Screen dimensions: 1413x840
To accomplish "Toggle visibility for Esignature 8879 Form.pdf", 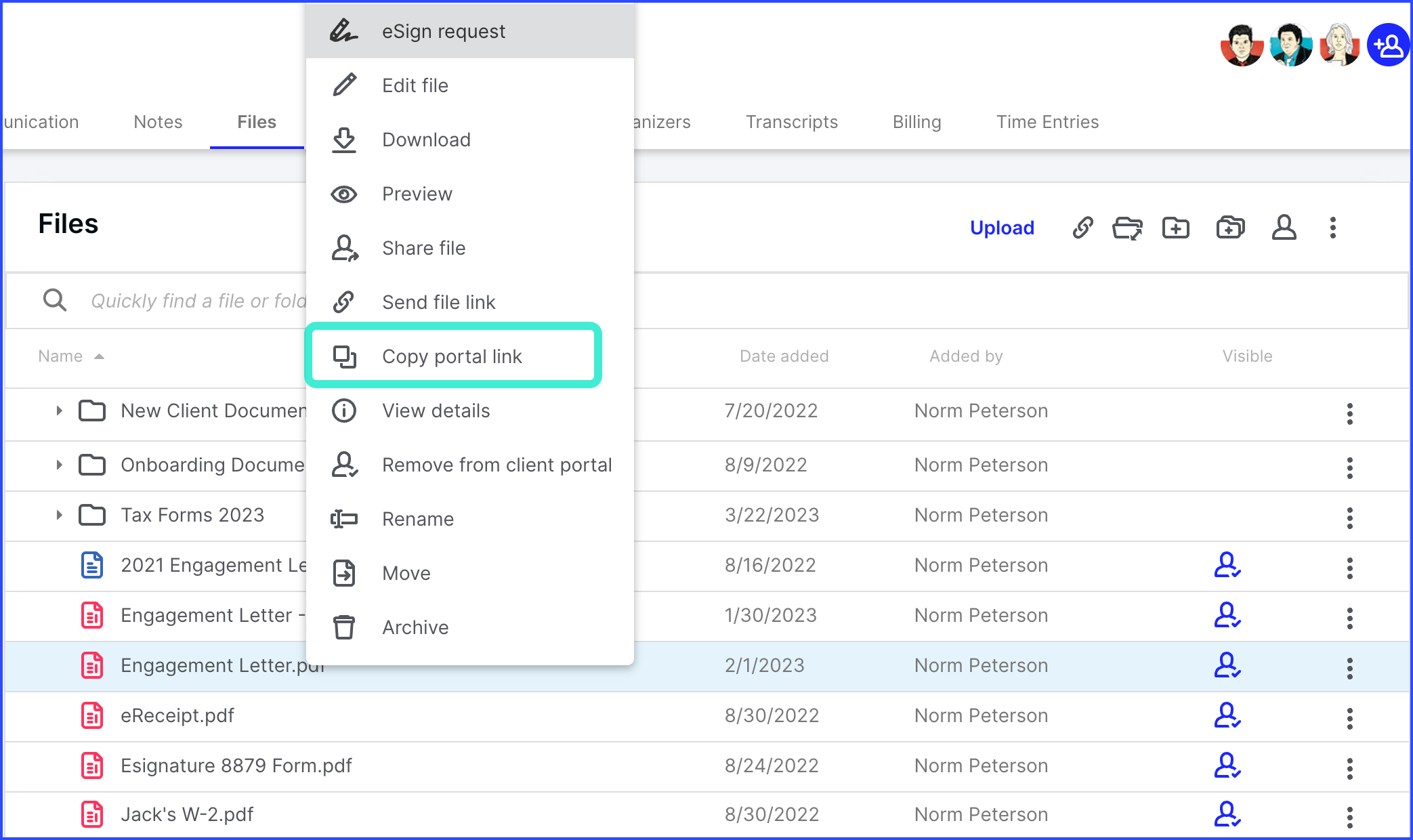I will (x=1228, y=768).
